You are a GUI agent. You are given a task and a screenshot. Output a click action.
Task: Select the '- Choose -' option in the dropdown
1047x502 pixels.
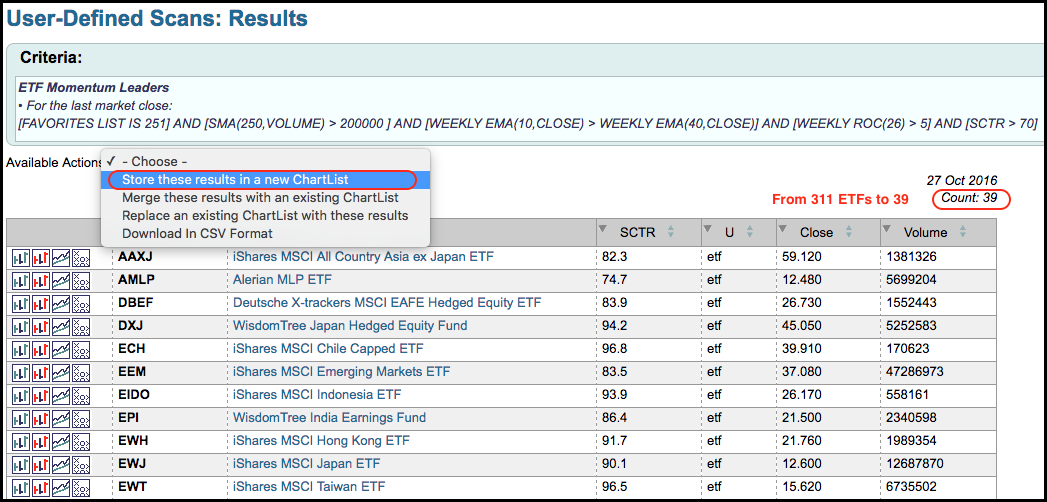(x=265, y=162)
